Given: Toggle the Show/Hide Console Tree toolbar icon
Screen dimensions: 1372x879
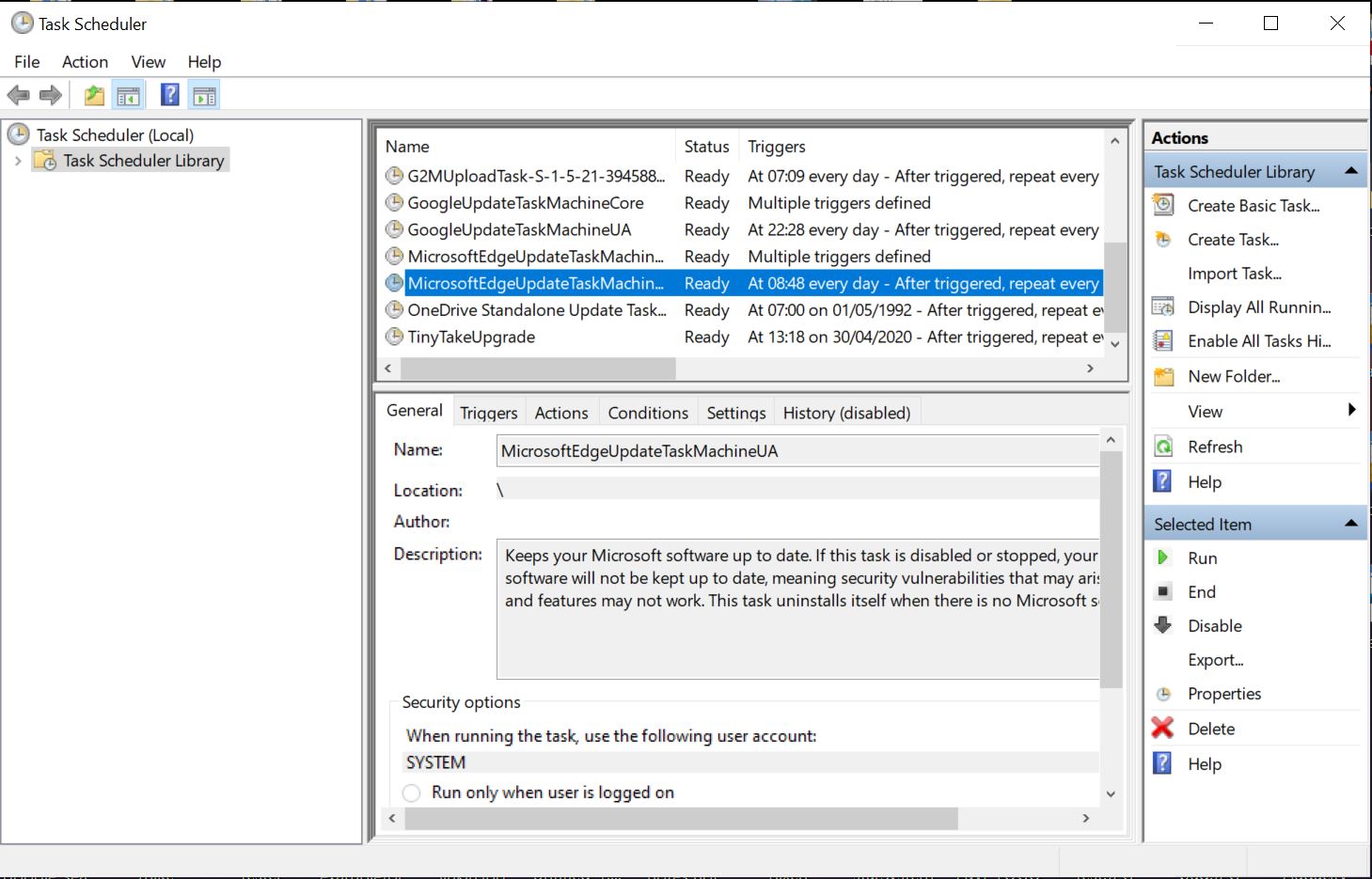Looking at the screenshot, I should click(128, 95).
